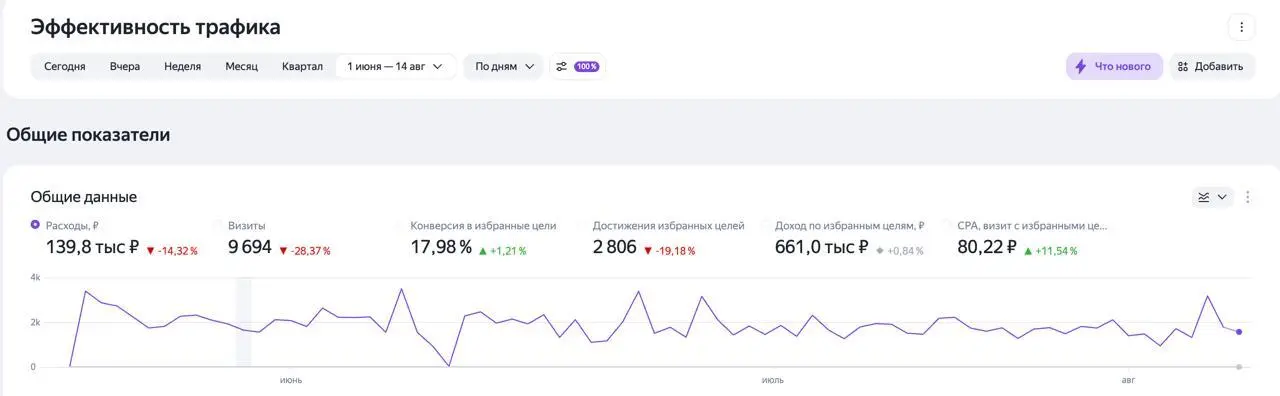Click the 80,22 ₽ CPA value
The image size is (1280, 396).
coord(987,247)
